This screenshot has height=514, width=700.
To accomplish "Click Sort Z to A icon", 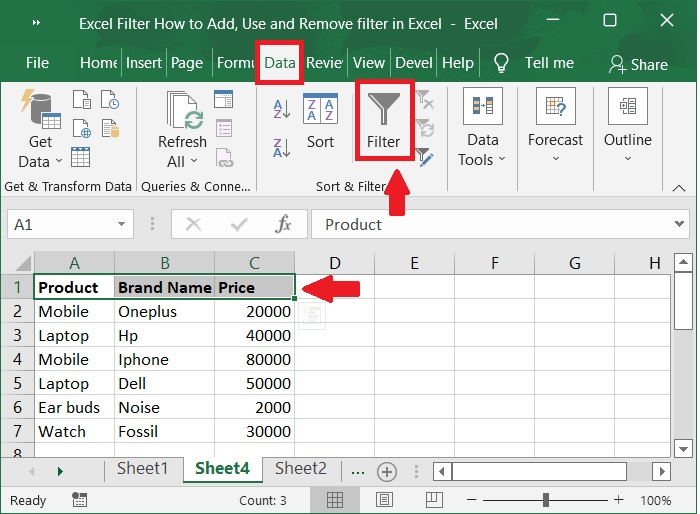I will click(x=282, y=146).
